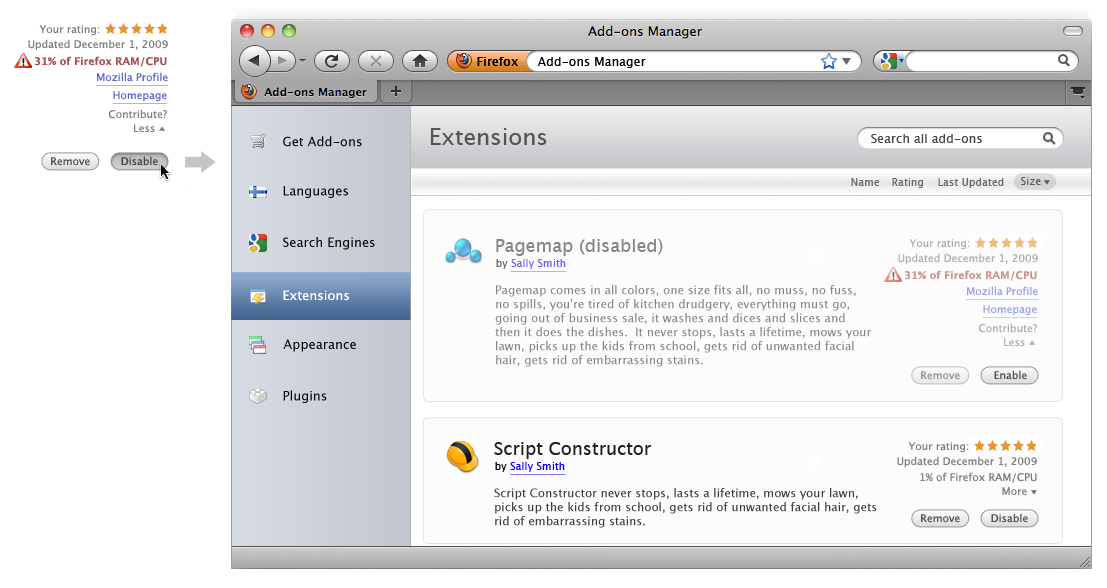The image size is (1107, 588).
Task: Go back with the browser Back arrow
Action: 254,61
